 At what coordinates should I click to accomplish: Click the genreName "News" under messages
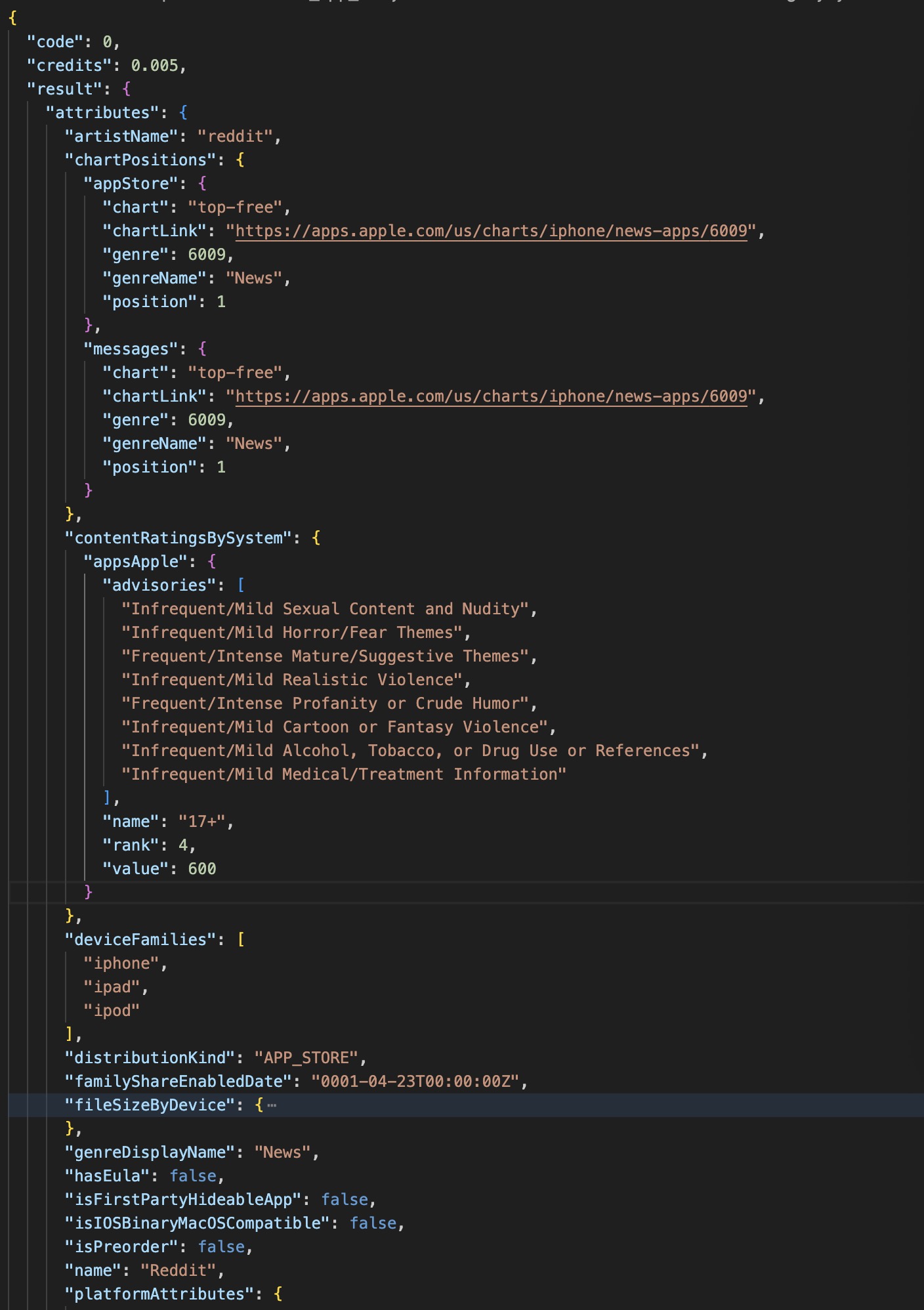pos(255,444)
